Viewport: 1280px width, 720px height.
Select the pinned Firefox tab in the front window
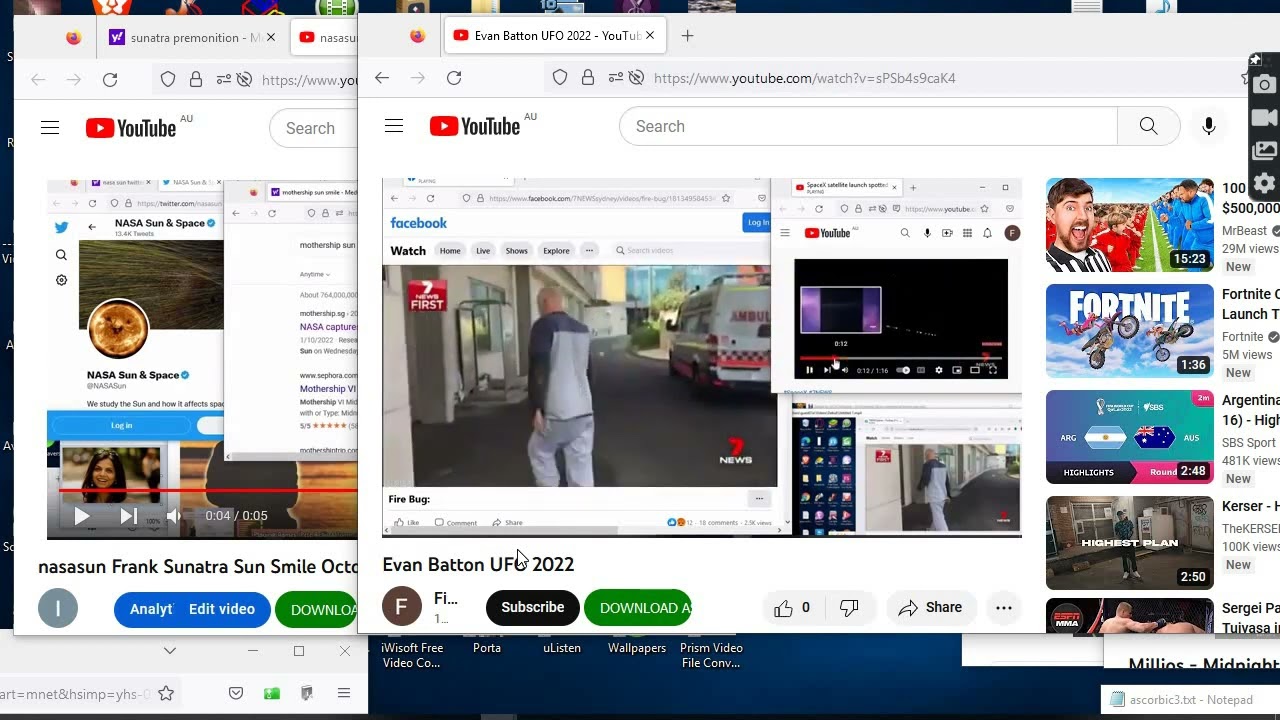(x=418, y=36)
